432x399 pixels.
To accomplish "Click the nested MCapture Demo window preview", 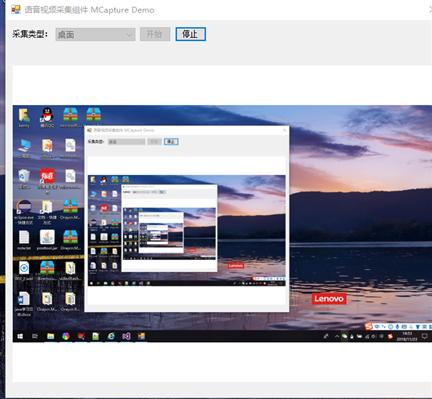I will pos(187,219).
